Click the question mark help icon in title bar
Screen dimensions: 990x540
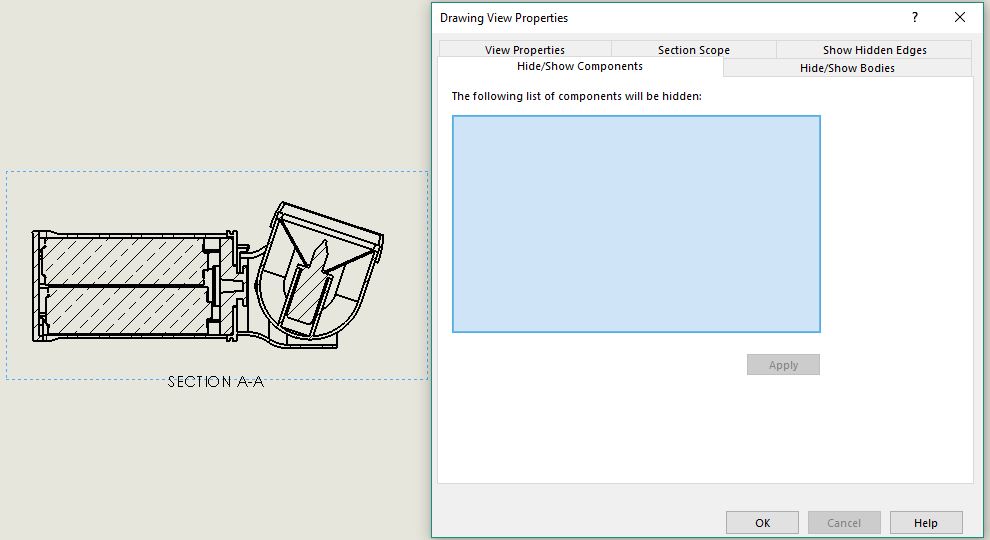[914, 17]
